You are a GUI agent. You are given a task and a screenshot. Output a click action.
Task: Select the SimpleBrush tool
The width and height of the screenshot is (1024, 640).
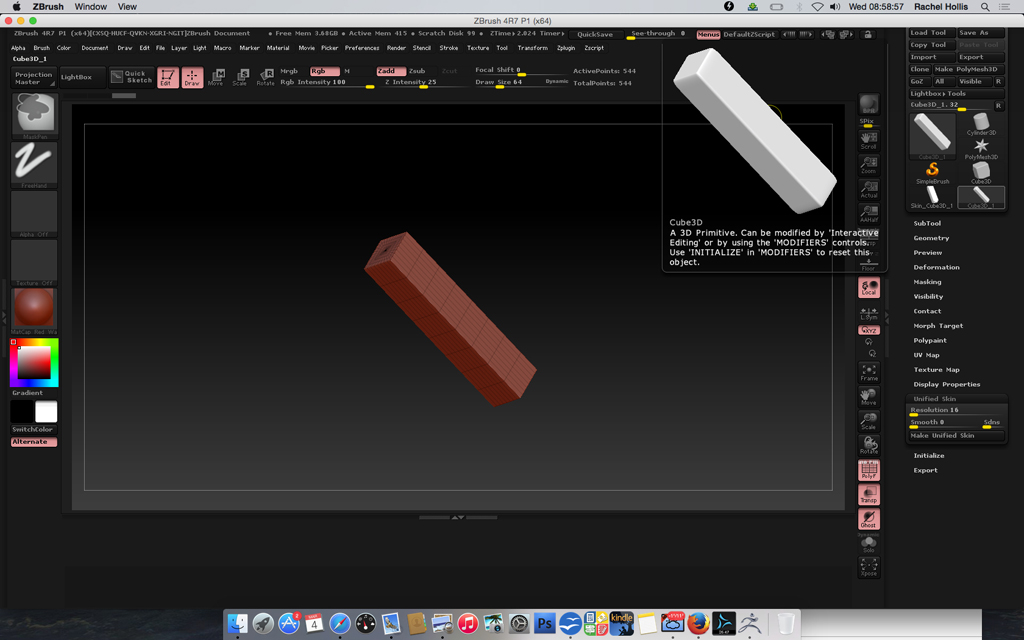[x=932, y=173]
